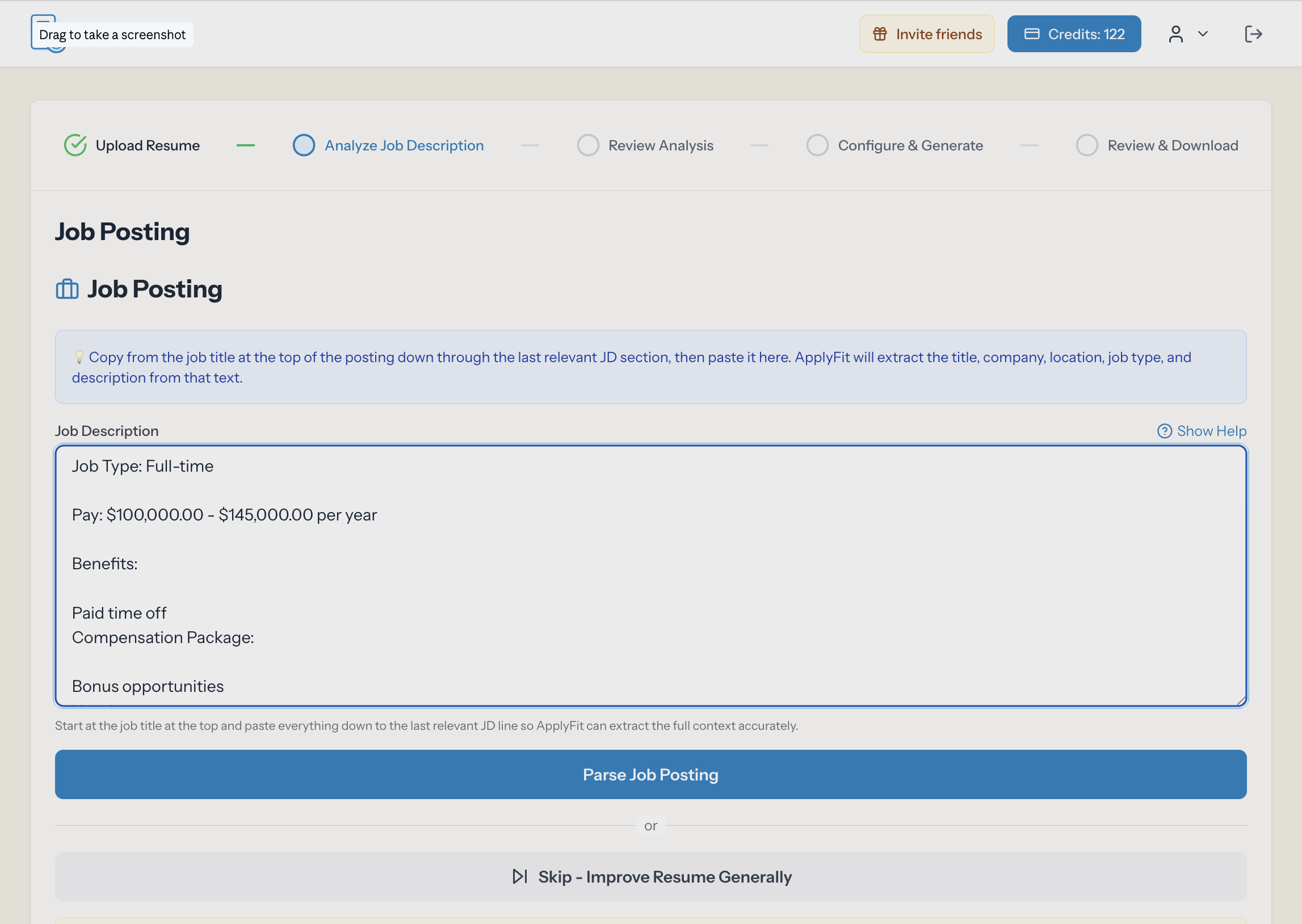Click the logout arrow icon

tap(1253, 34)
